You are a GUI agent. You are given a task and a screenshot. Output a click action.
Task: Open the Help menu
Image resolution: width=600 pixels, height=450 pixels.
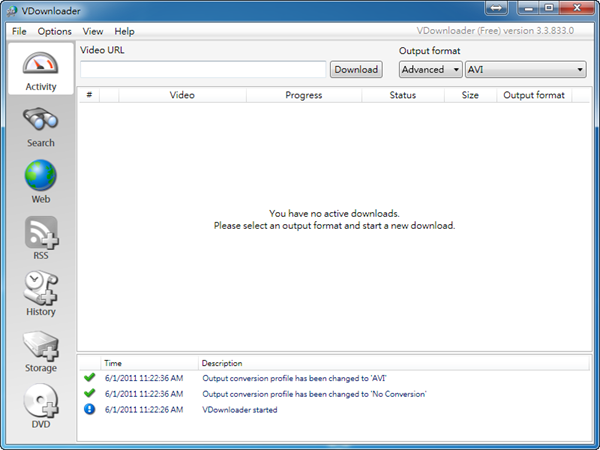click(124, 31)
